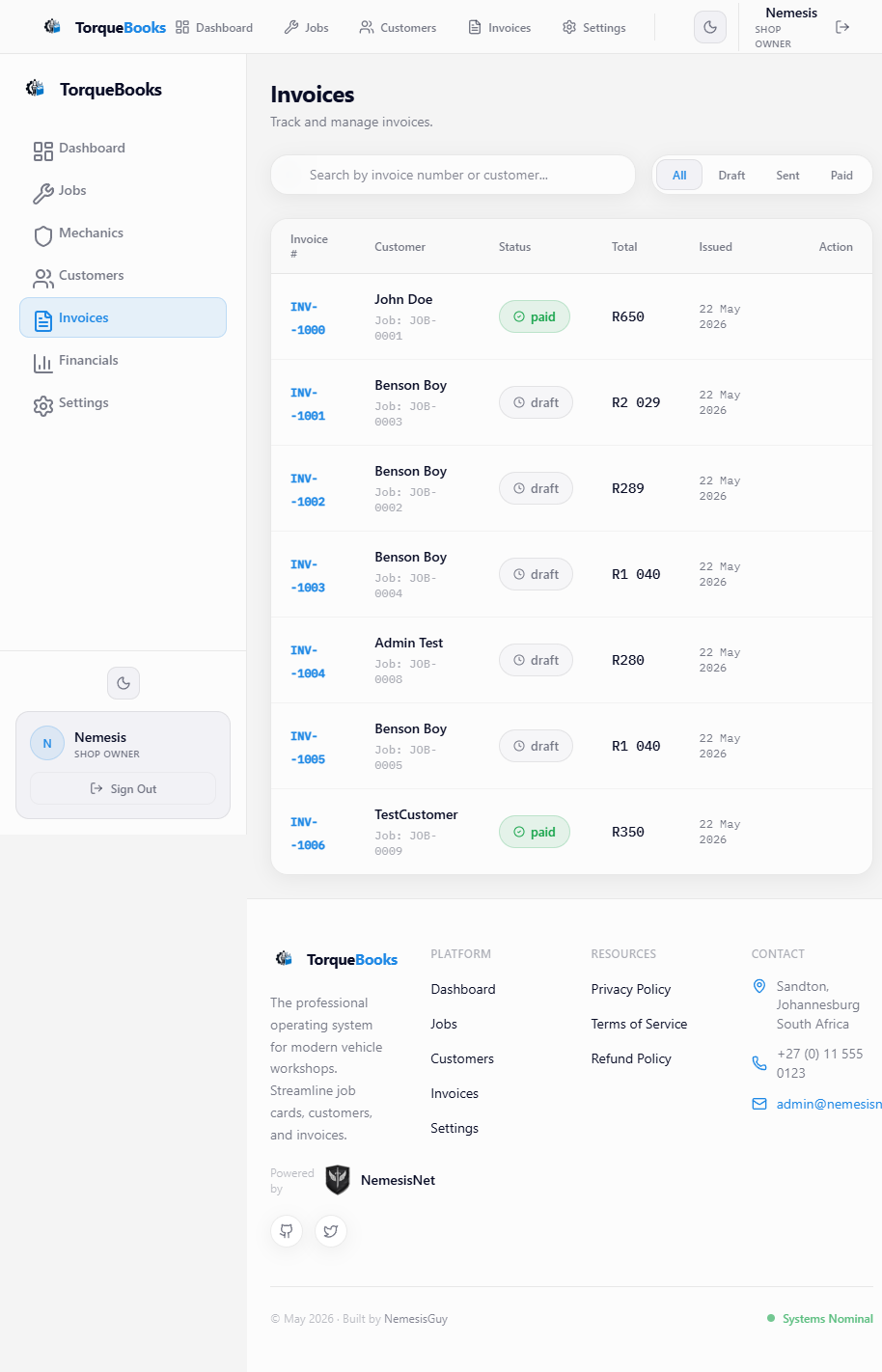
Task: Open the footer Jobs link
Action: pyautogui.click(x=444, y=1024)
